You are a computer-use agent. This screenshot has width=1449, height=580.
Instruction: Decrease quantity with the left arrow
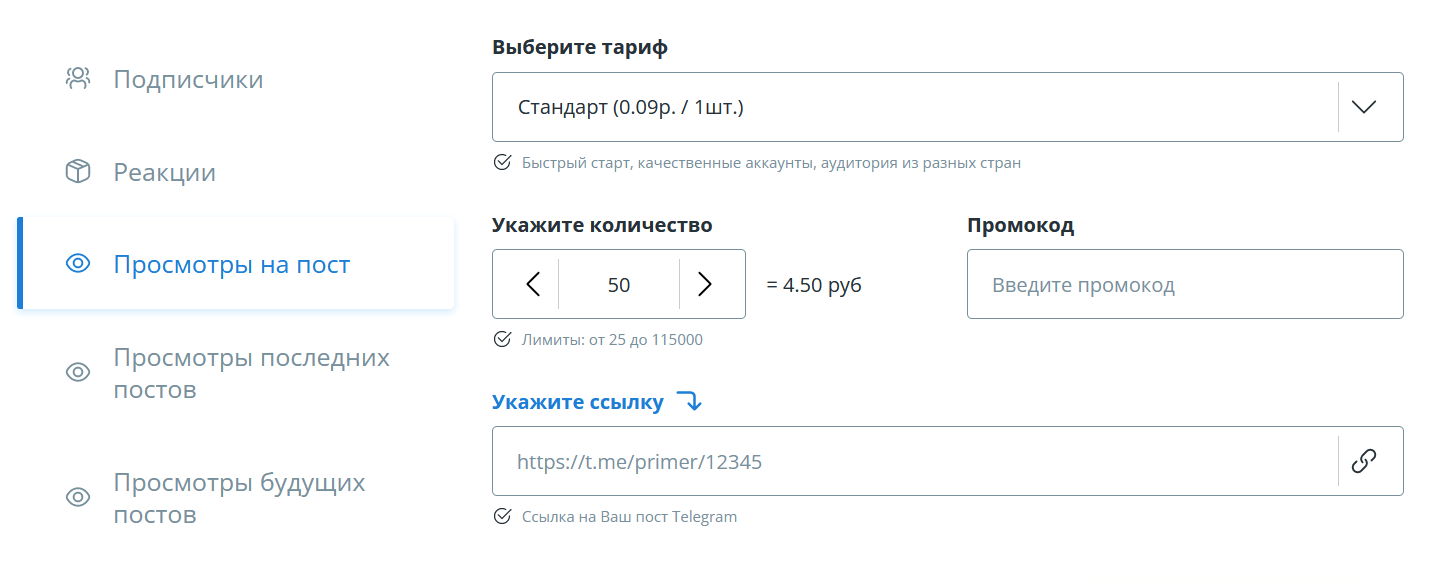click(533, 285)
